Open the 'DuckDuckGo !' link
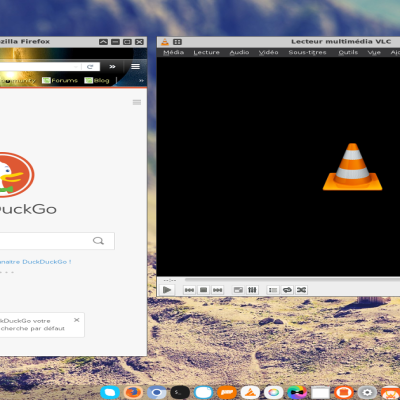Image resolution: width=400 pixels, height=400 pixels. 36,262
